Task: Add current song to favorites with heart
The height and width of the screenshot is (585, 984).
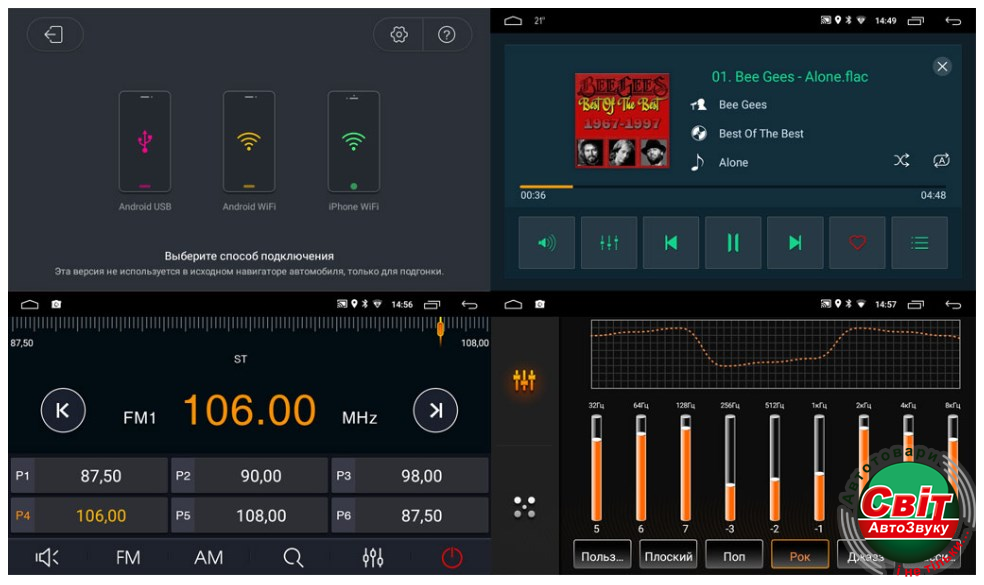Action: point(857,243)
